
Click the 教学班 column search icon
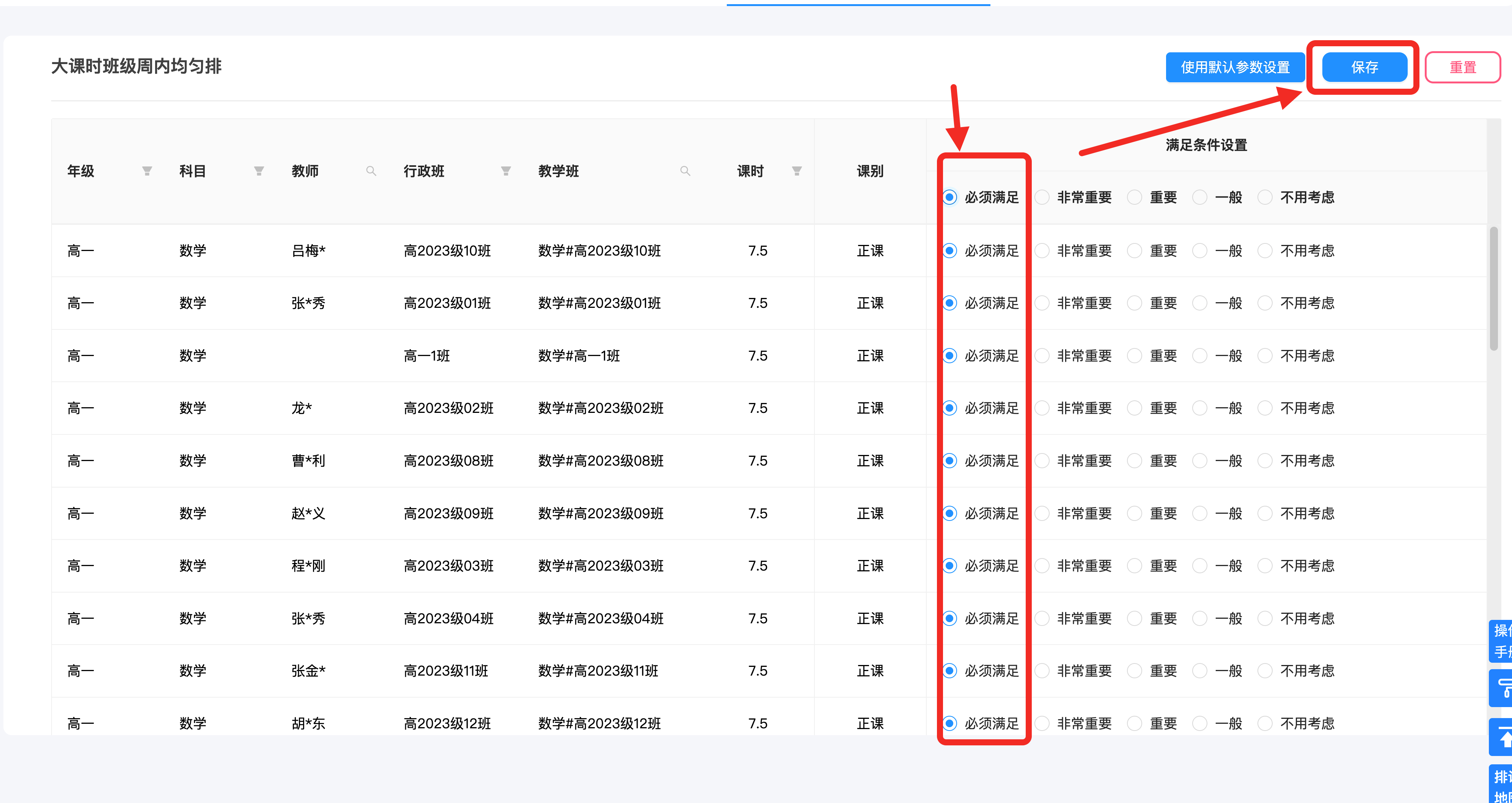[x=685, y=171]
